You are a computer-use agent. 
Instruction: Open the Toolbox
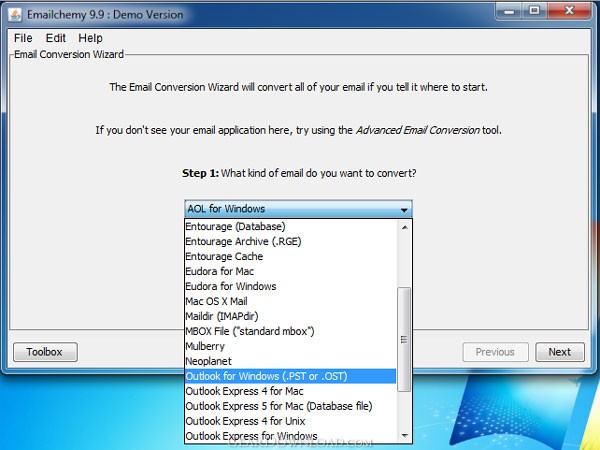point(45,352)
